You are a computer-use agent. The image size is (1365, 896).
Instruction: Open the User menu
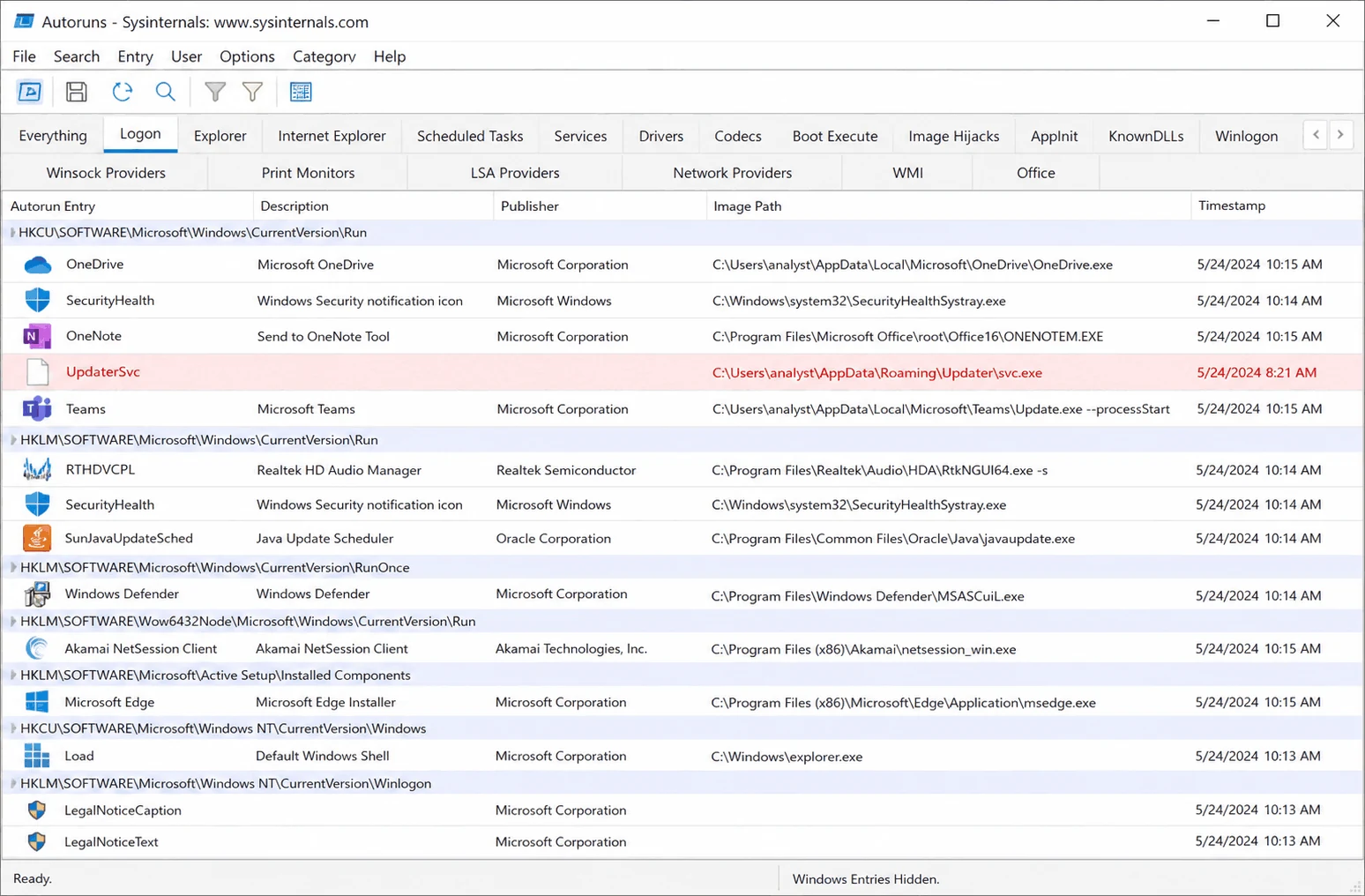click(186, 56)
